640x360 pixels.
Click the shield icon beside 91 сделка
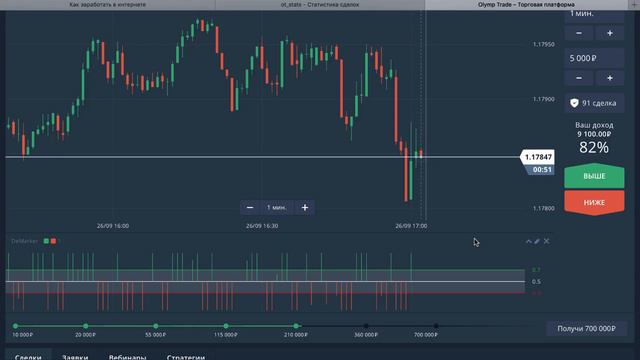[574, 103]
